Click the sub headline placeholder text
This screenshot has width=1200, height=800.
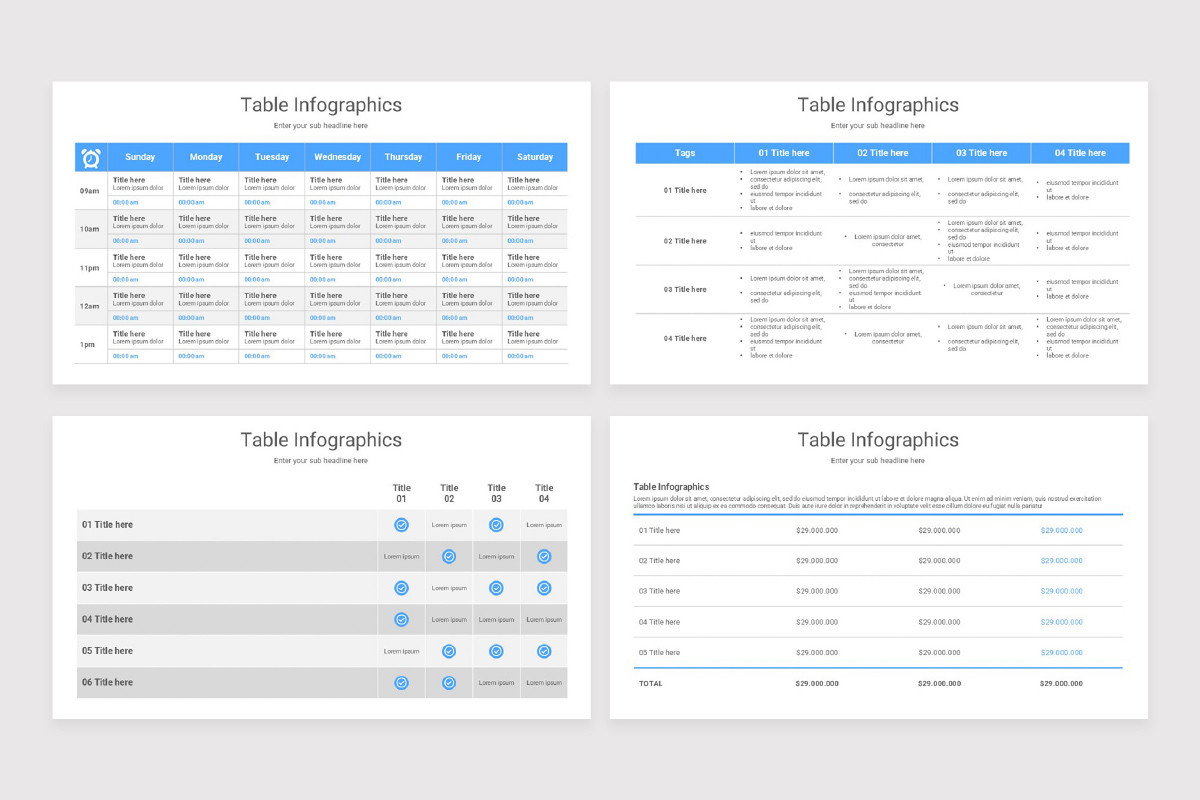click(x=320, y=125)
